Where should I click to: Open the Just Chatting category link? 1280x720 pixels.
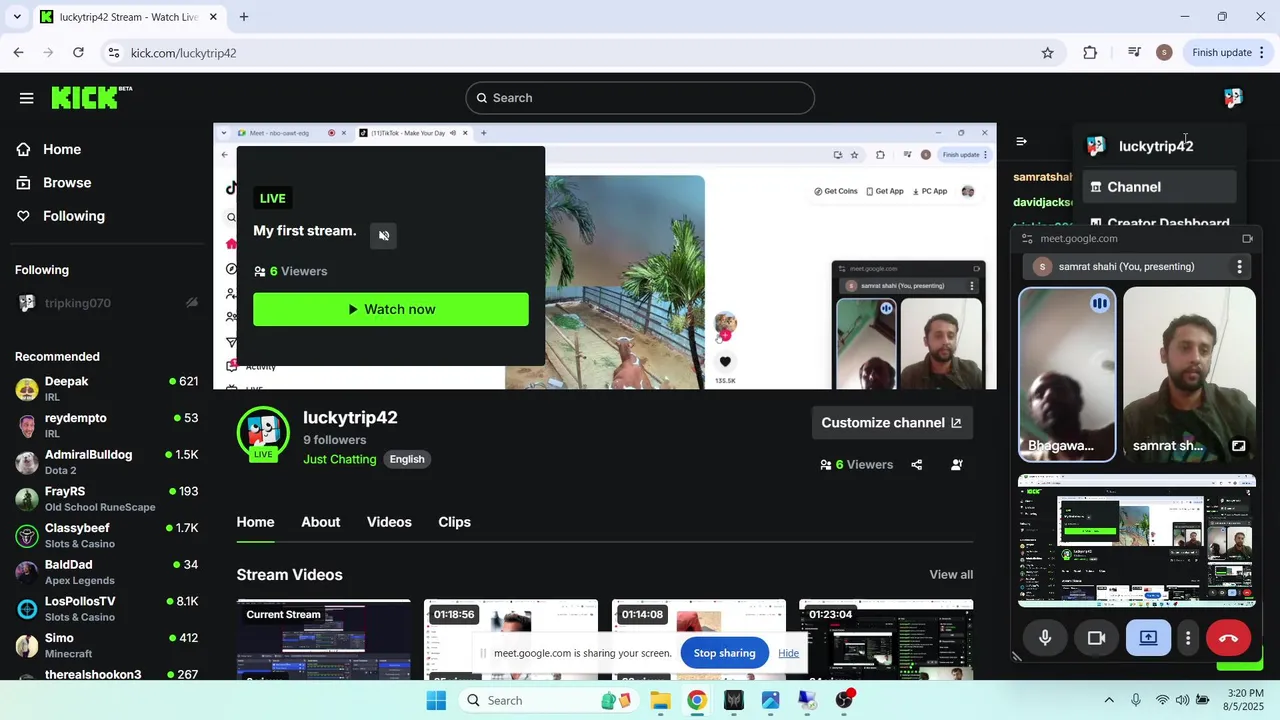click(340, 459)
